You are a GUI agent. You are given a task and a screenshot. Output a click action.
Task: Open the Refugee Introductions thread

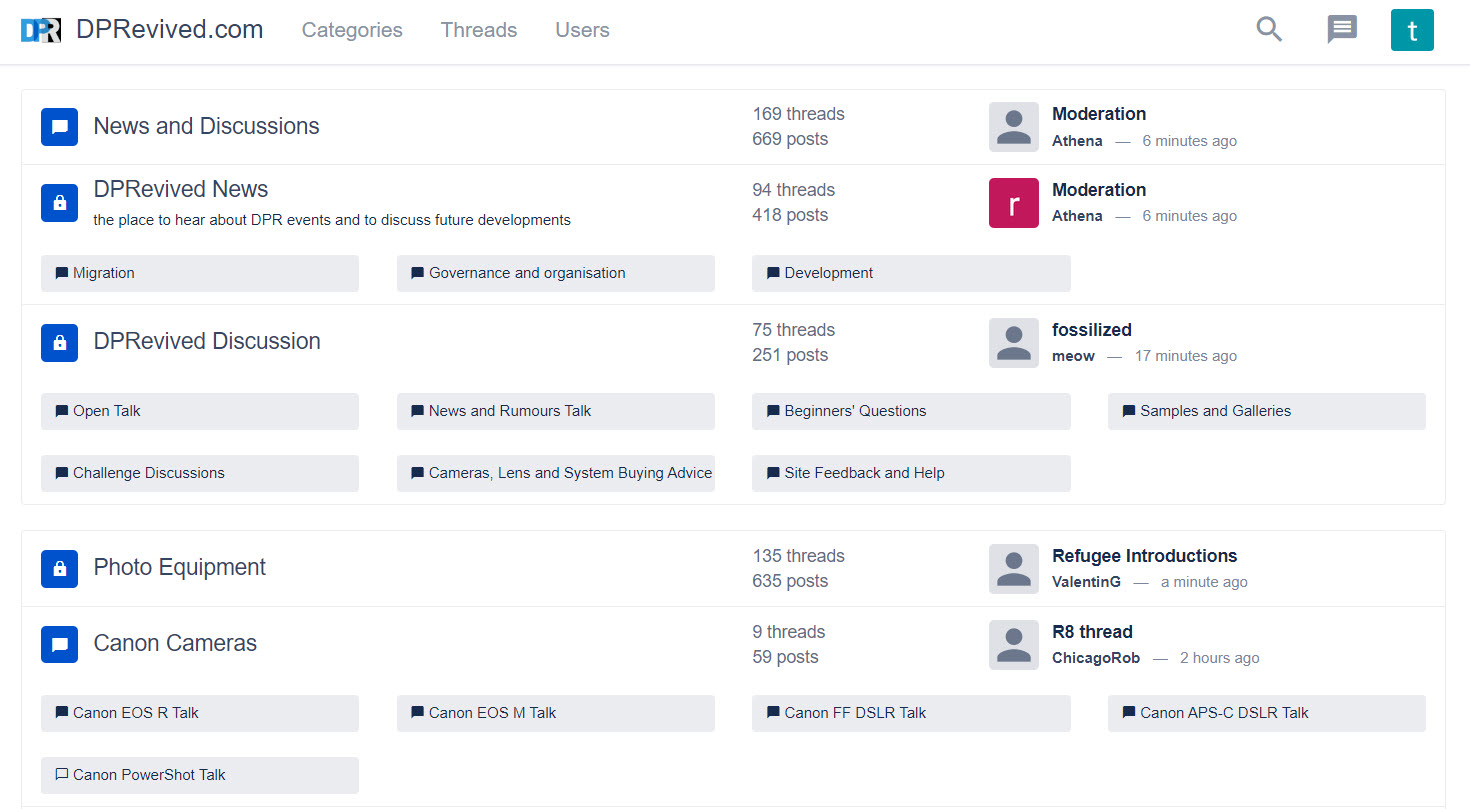(1144, 556)
